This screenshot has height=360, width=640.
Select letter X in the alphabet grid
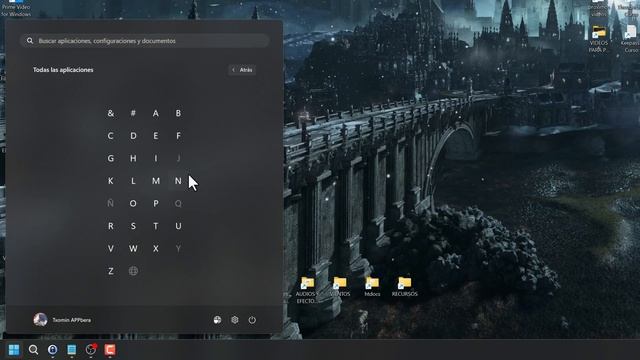click(x=156, y=248)
